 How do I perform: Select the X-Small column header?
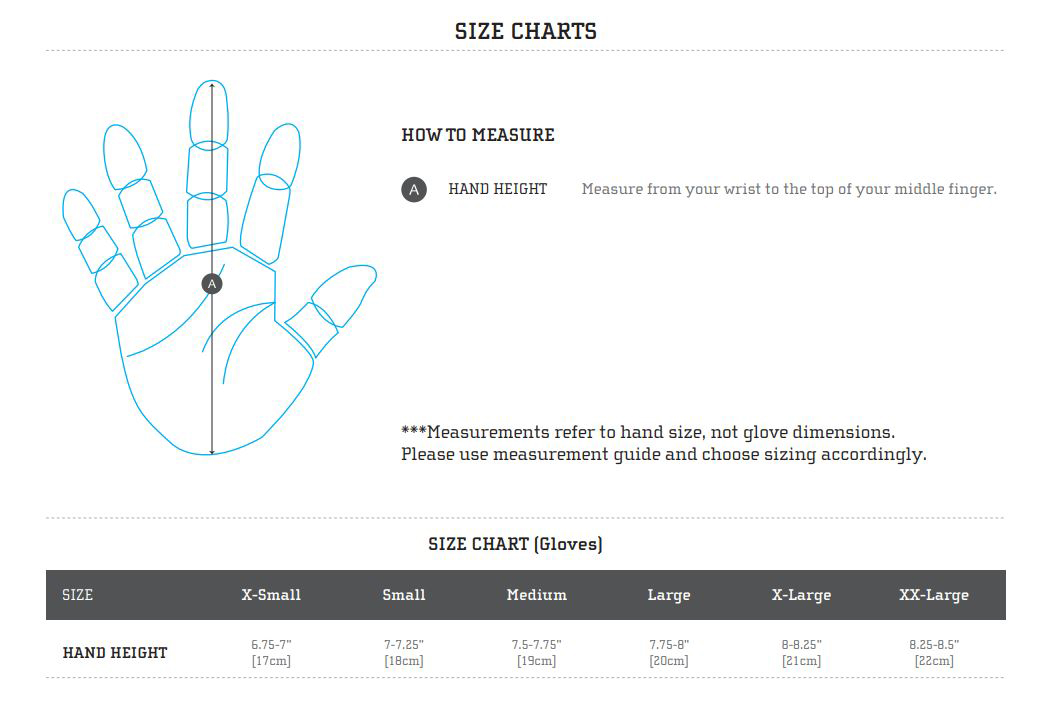[271, 595]
